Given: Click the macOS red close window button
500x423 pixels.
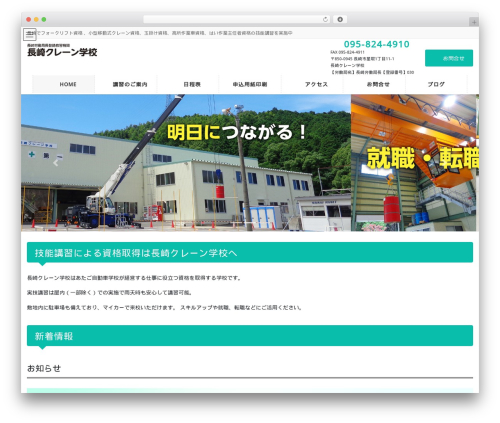Looking at the screenshot, I should pyautogui.click(x=29, y=19).
